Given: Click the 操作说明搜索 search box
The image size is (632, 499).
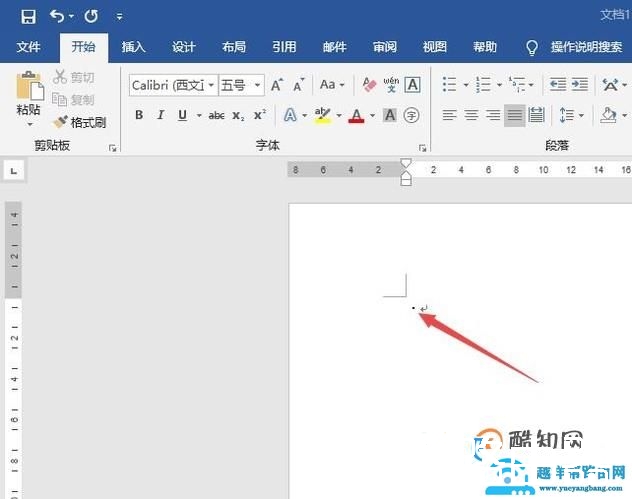Looking at the screenshot, I should click(x=586, y=47).
